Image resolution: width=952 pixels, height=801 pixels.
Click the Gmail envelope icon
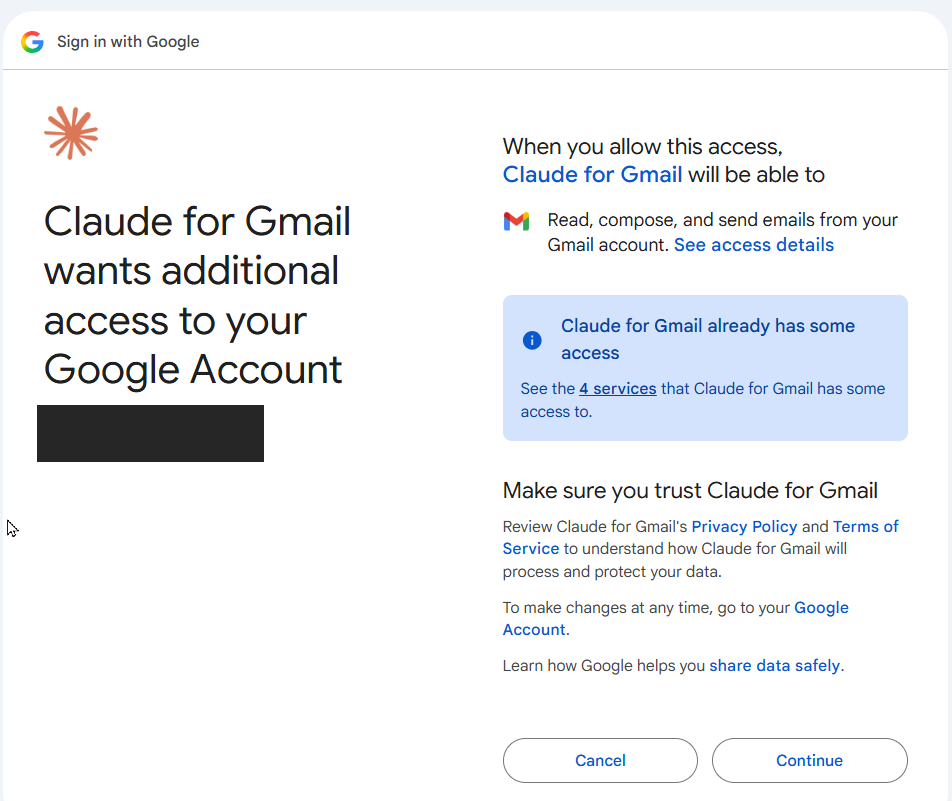pos(517,221)
